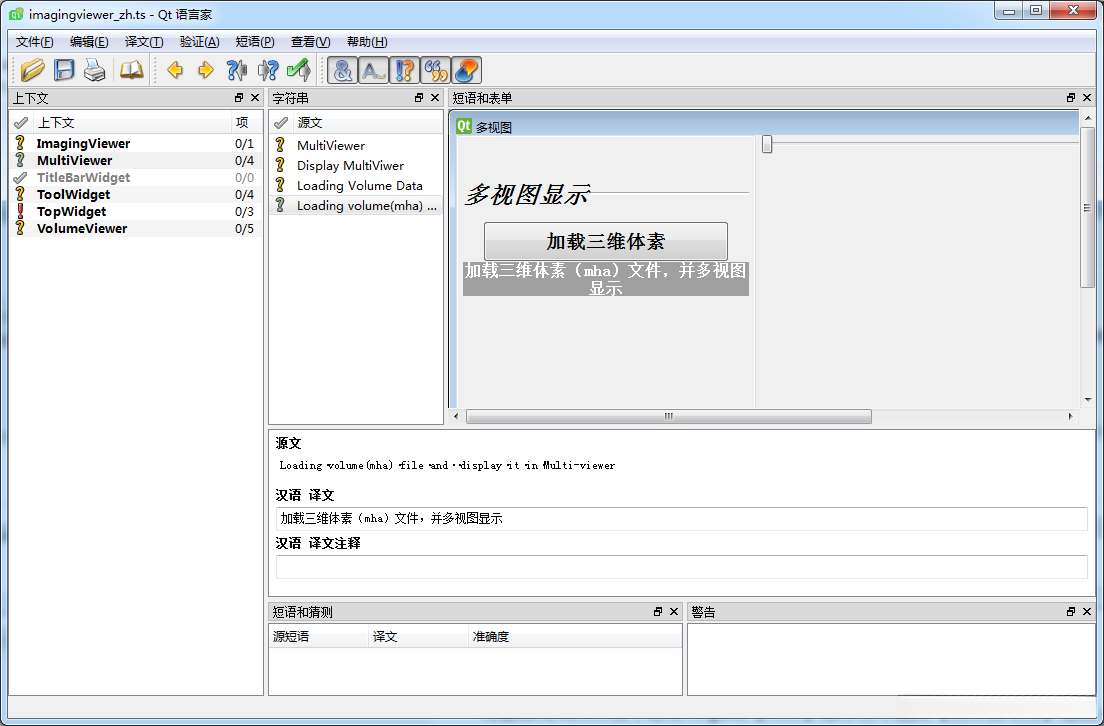Screen dimensions: 1104x726
Task: Click the 汉语 译文 translation input field
Action: coord(682,518)
